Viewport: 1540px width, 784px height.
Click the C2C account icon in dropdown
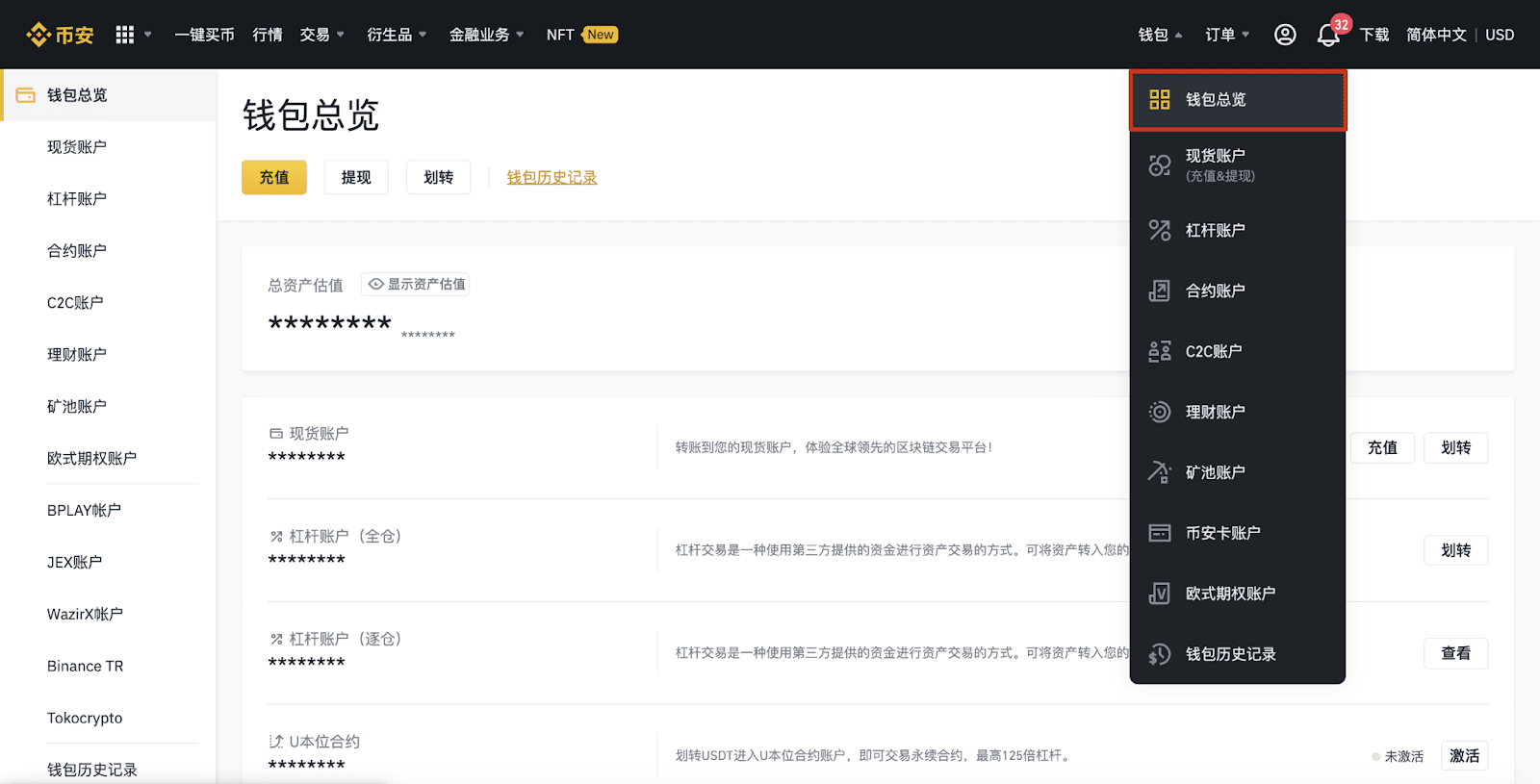pos(1160,351)
